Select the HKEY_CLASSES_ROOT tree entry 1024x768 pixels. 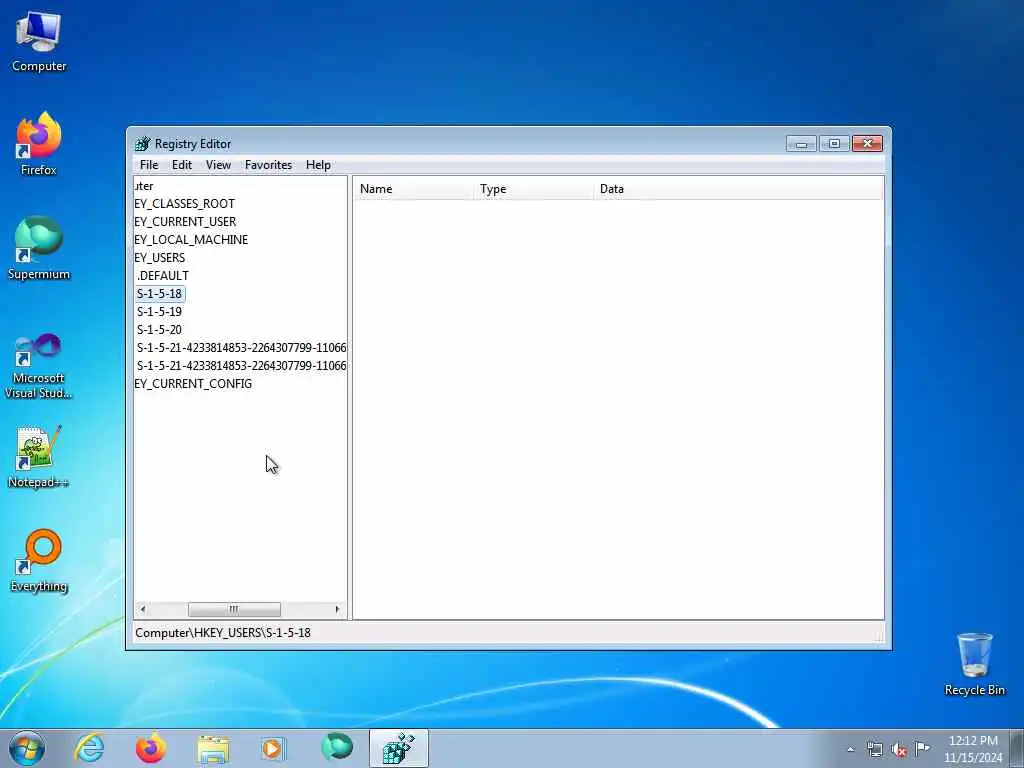(x=185, y=204)
